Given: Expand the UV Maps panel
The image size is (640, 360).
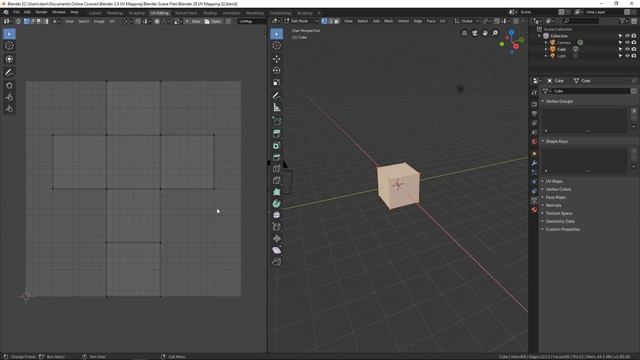Looking at the screenshot, I should click(553, 181).
